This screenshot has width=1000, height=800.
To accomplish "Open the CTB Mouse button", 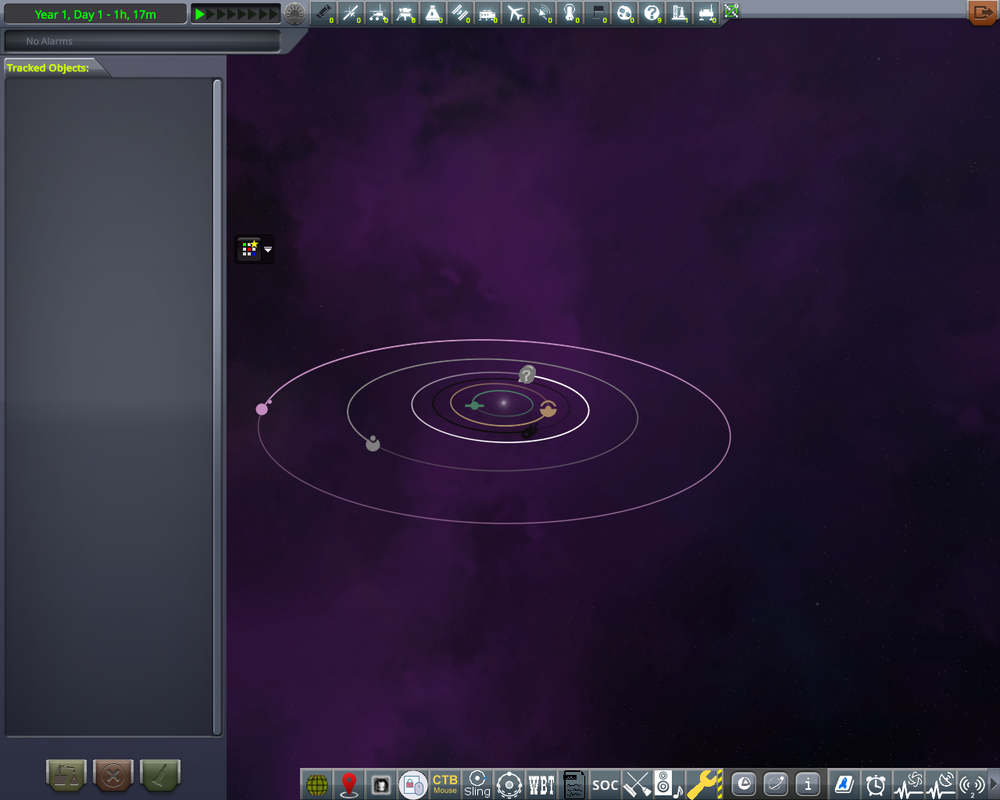I will pos(445,785).
